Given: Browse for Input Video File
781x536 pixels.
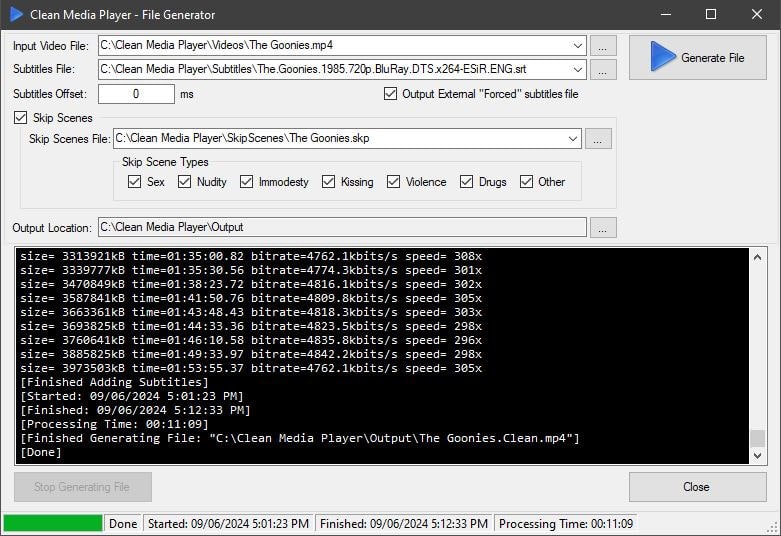Looking at the screenshot, I should (x=603, y=46).
